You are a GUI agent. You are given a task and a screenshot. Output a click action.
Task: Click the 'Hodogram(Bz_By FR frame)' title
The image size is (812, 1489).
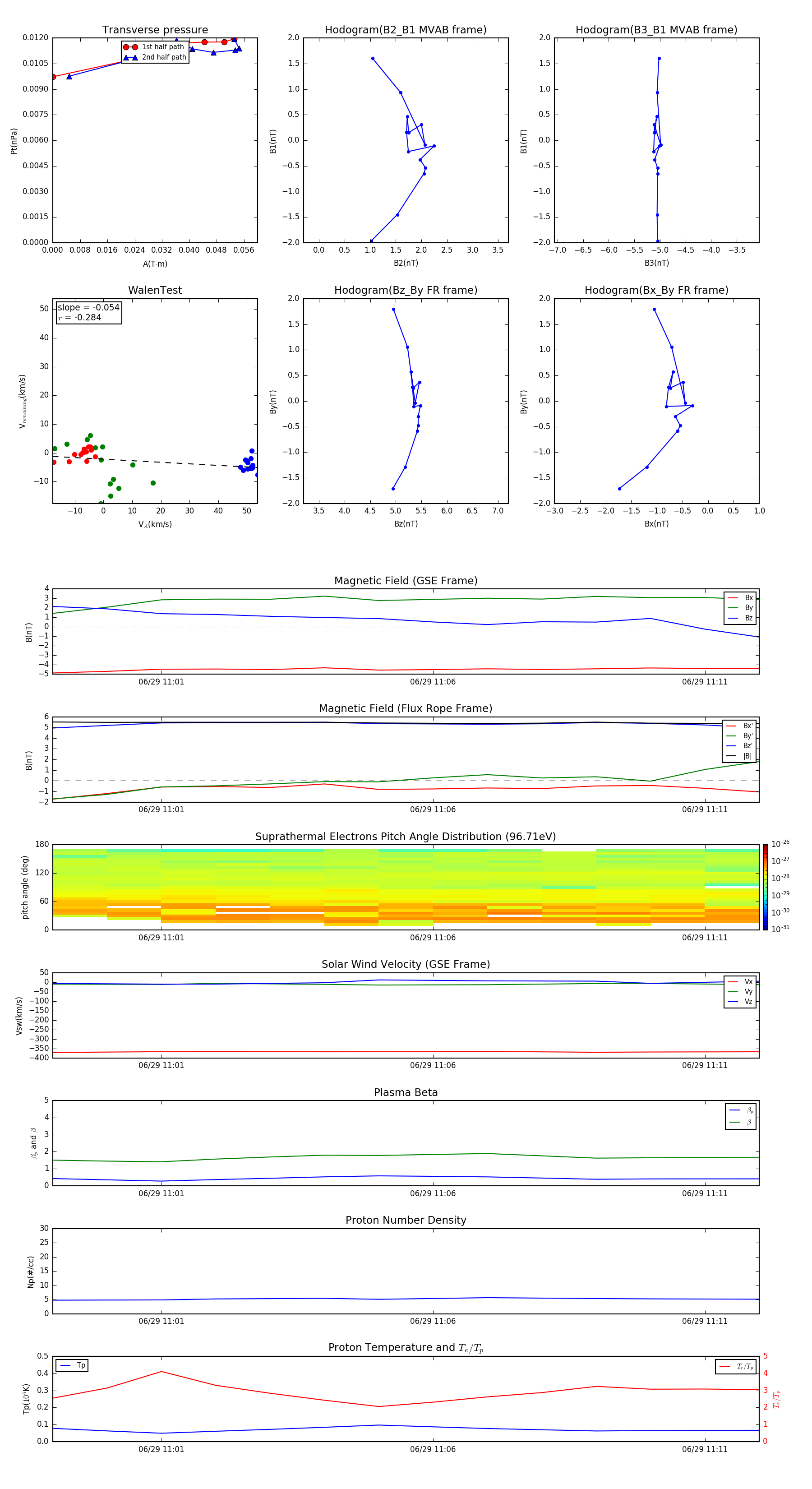[x=406, y=290]
